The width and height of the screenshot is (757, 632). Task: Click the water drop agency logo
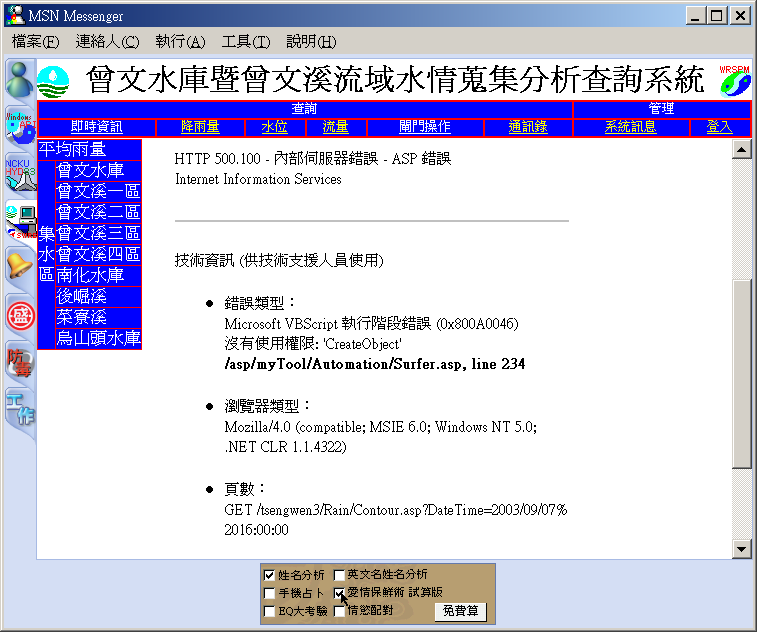tap(53, 82)
